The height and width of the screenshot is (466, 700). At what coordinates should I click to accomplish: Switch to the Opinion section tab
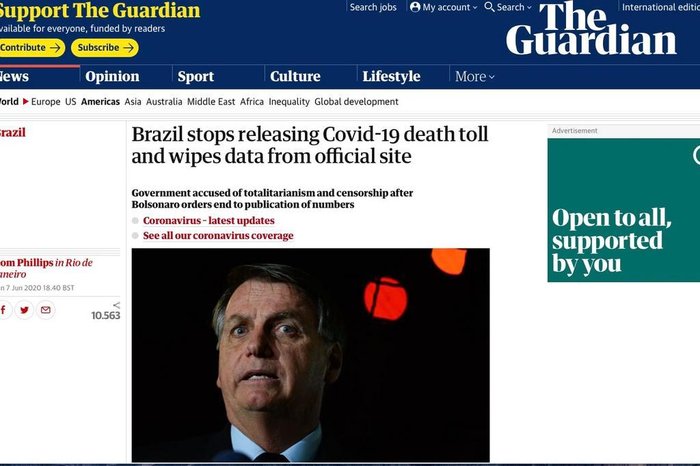click(x=112, y=76)
